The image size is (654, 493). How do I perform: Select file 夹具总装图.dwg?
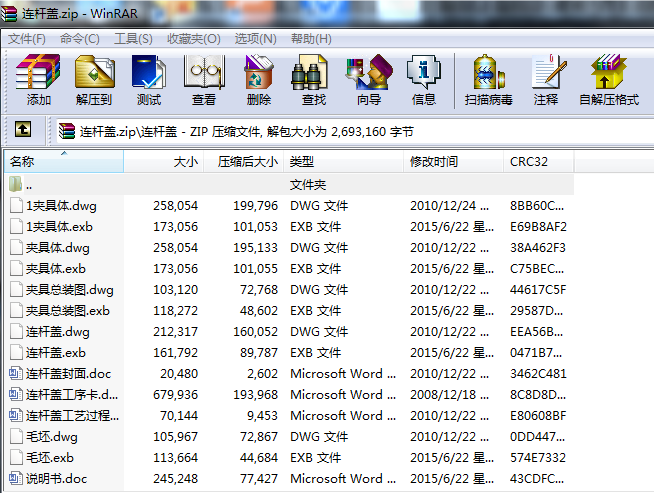[x=70, y=289]
